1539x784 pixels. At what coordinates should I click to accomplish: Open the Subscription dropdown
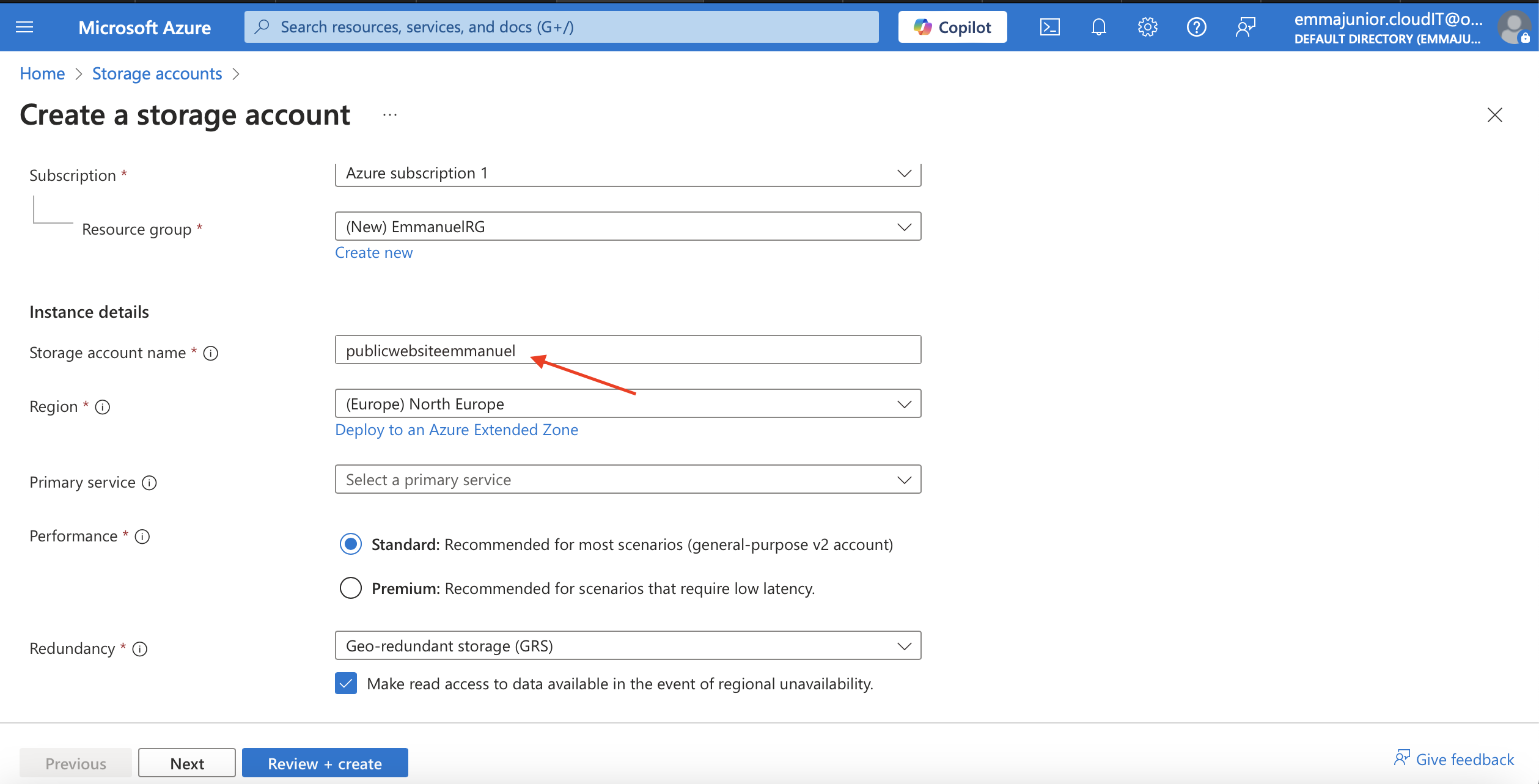tap(628, 174)
